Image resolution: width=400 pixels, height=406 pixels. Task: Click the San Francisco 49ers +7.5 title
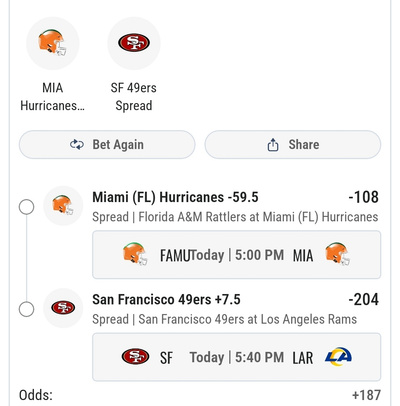click(166, 299)
